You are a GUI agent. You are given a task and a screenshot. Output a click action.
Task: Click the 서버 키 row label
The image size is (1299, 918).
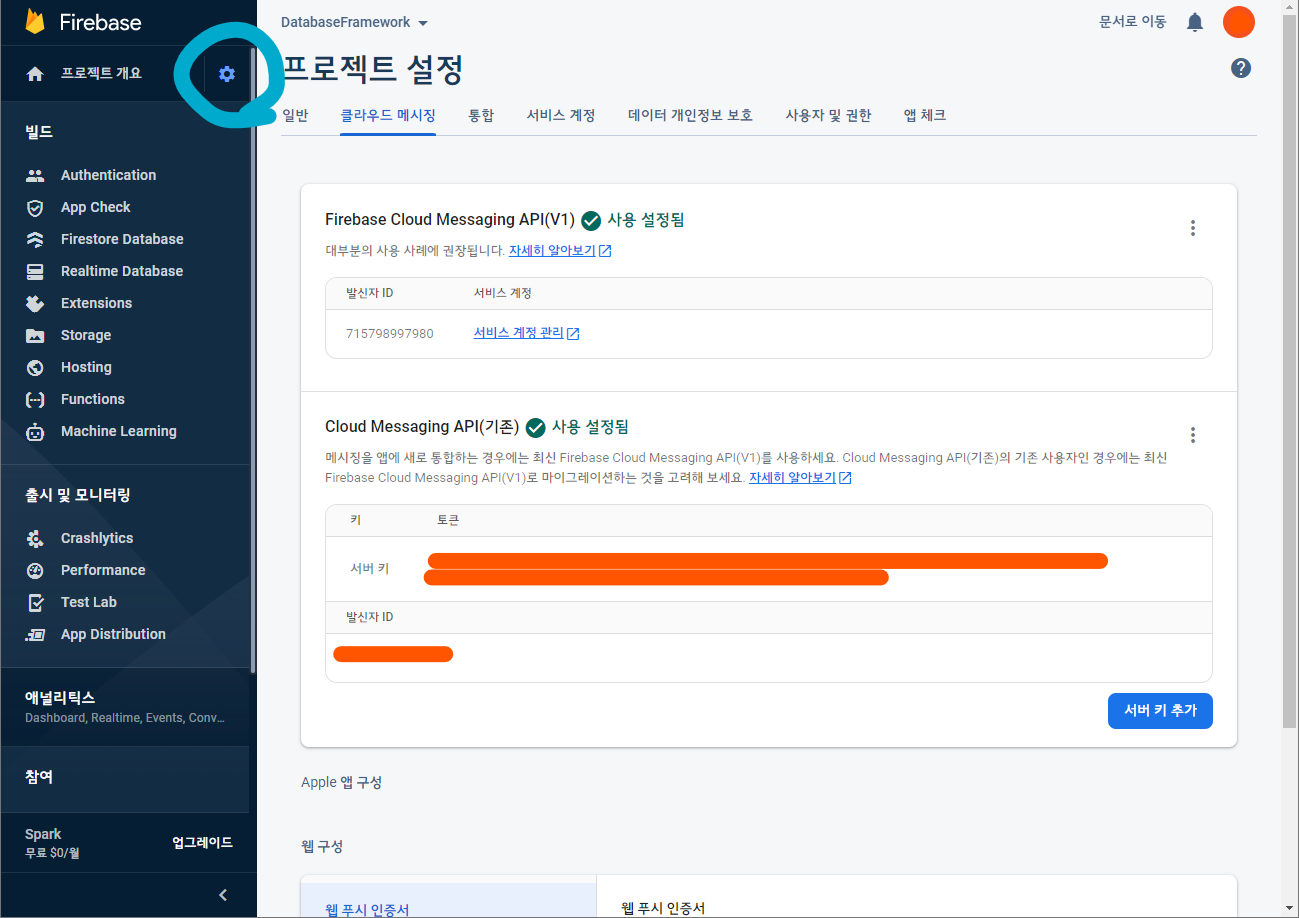point(370,569)
